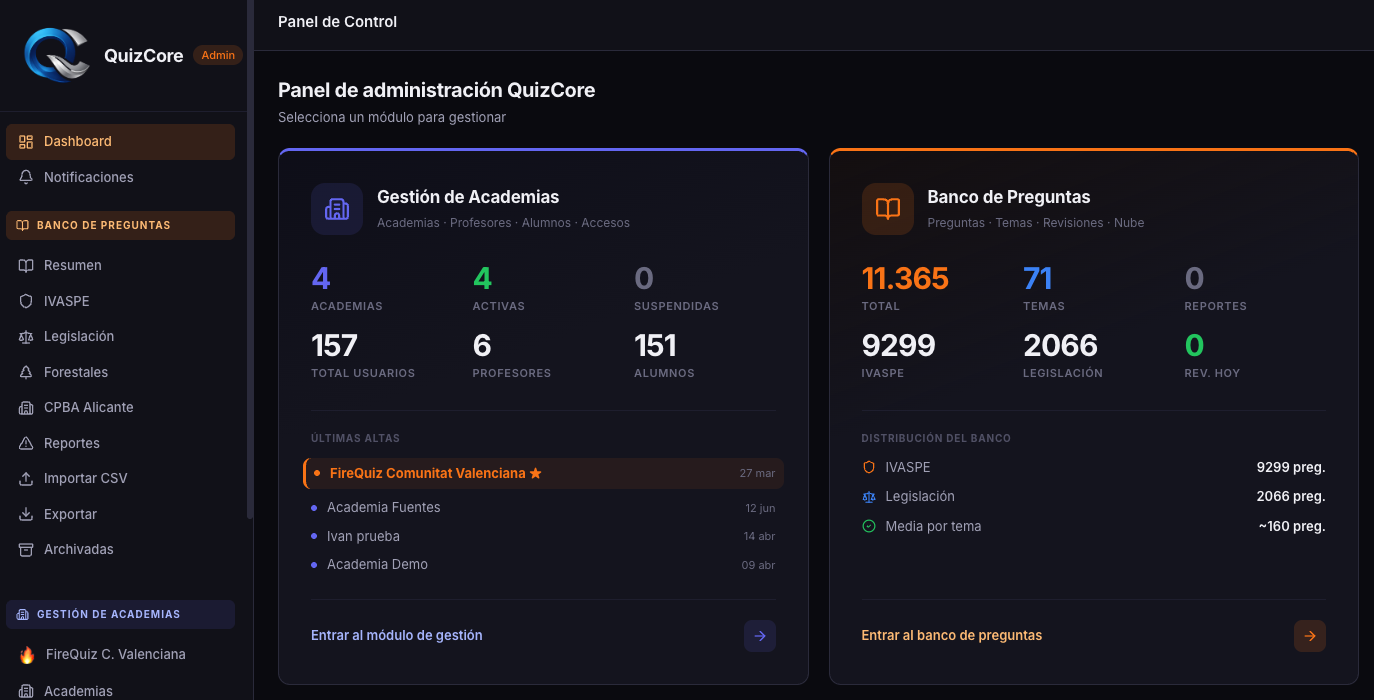Click the orange arrow button in Banco card
Screen dimensions: 1374x700
click(x=1310, y=636)
